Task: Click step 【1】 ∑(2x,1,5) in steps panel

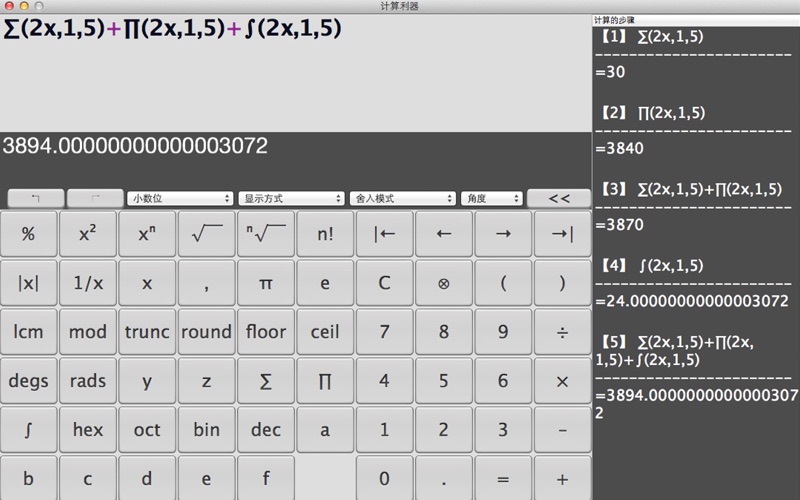Action: point(650,36)
